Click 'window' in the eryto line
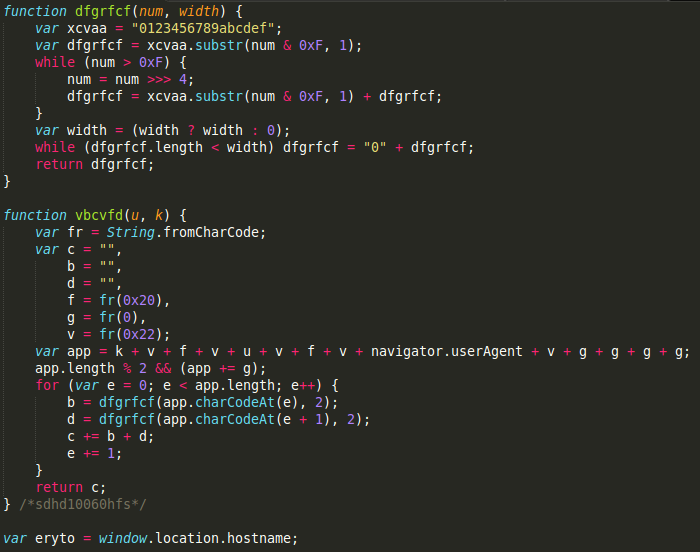Screen dimensions: 700x552 coord(123,538)
